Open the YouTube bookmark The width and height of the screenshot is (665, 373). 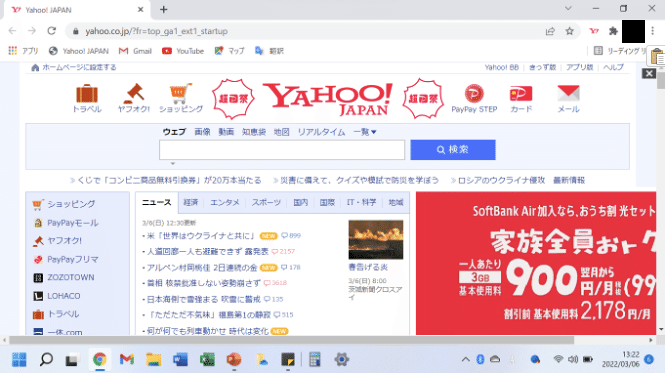pyautogui.click(x=183, y=51)
